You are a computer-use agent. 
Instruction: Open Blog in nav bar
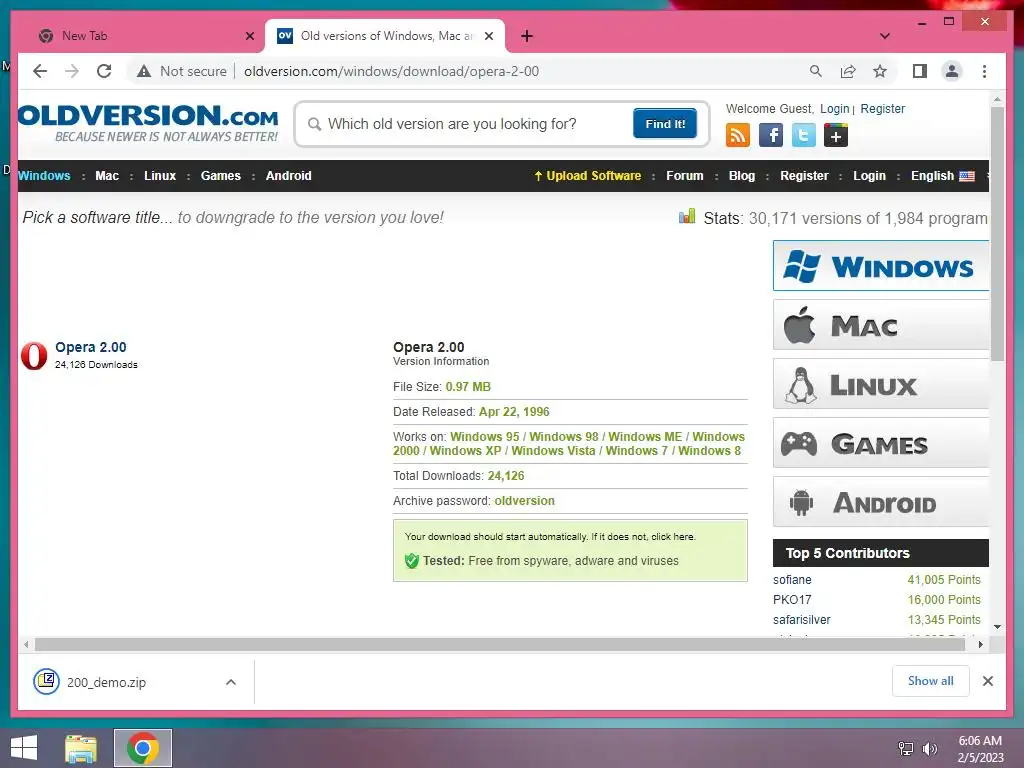point(742,176)
